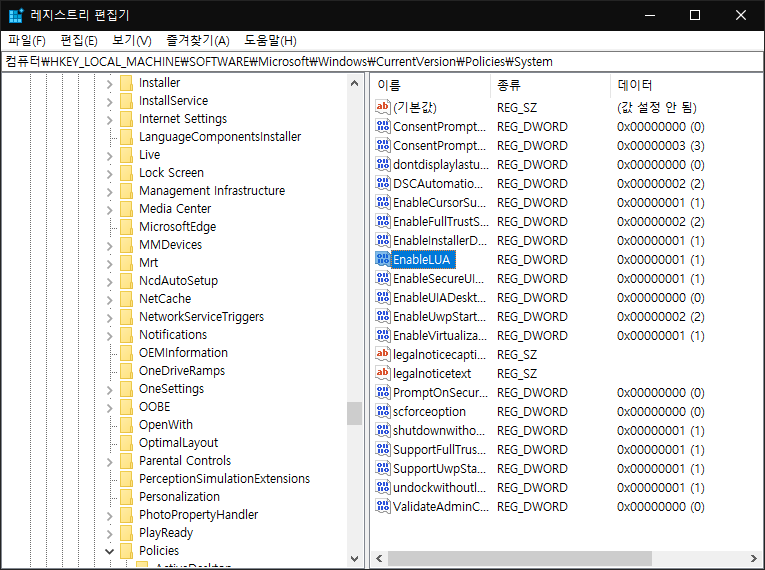Viewport: 765px width, 570px height.
Task: Click the EnableLUA DWORD value icon
Action: [x=382, y=260]
